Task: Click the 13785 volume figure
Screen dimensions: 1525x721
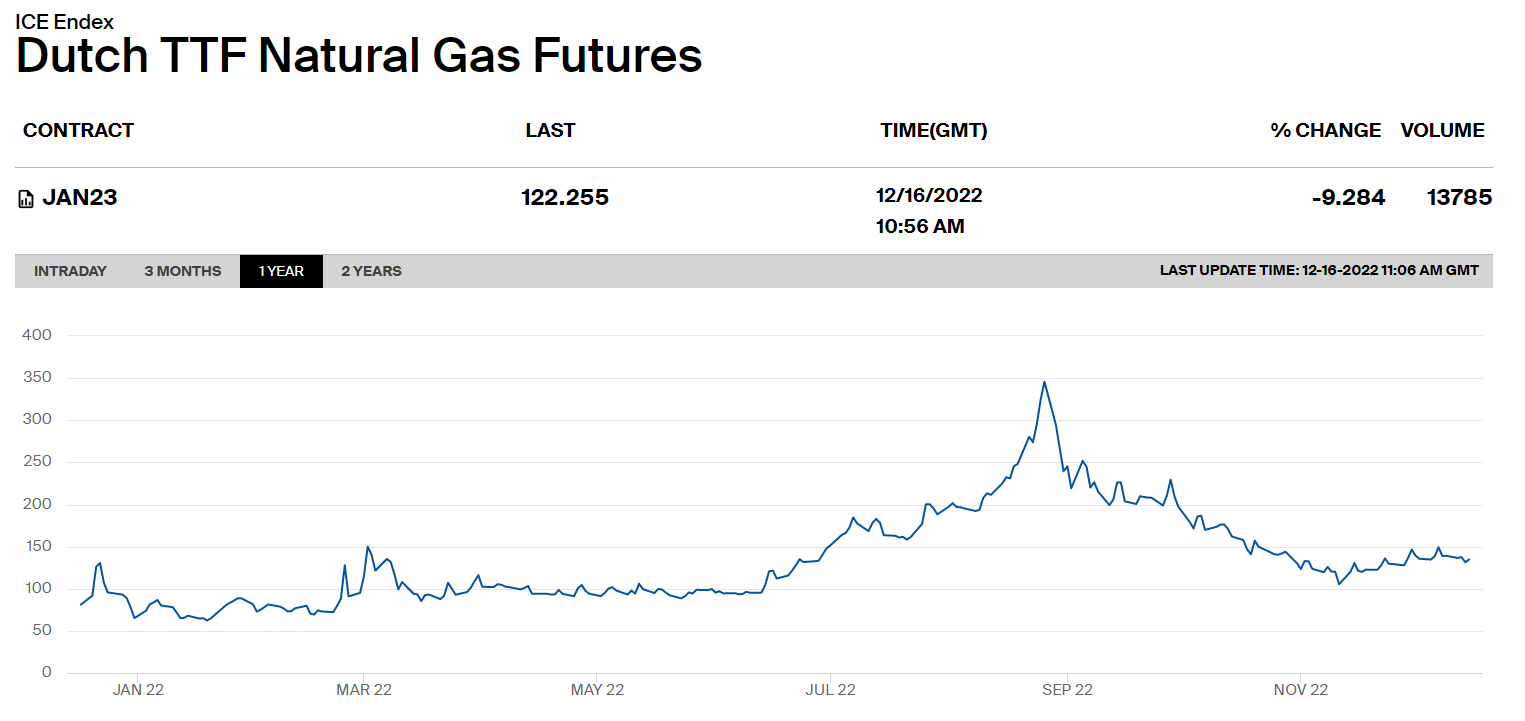Action: [x=1459, y=198]
